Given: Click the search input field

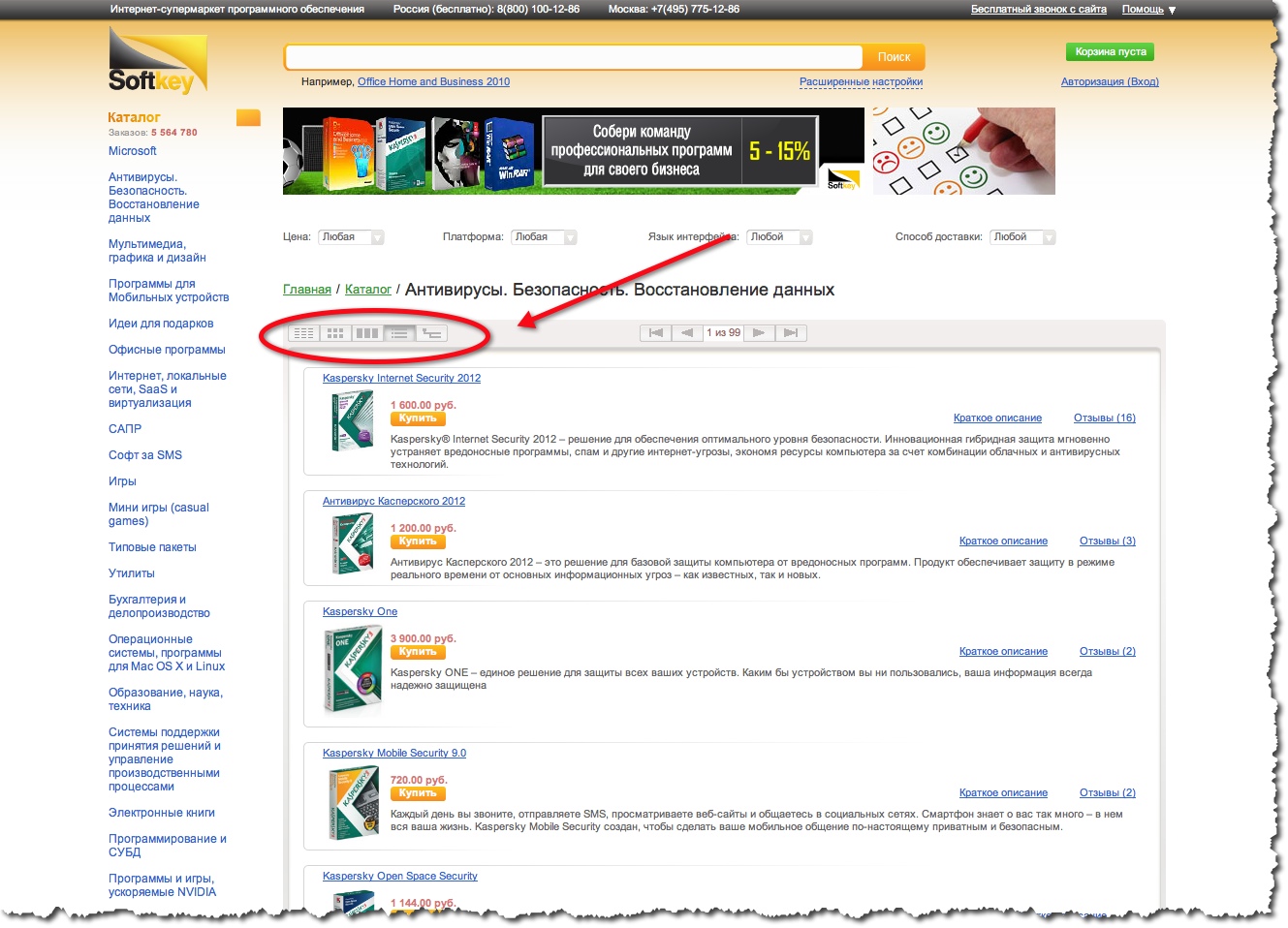Looking at the screenshot, I should pos(574,56).
